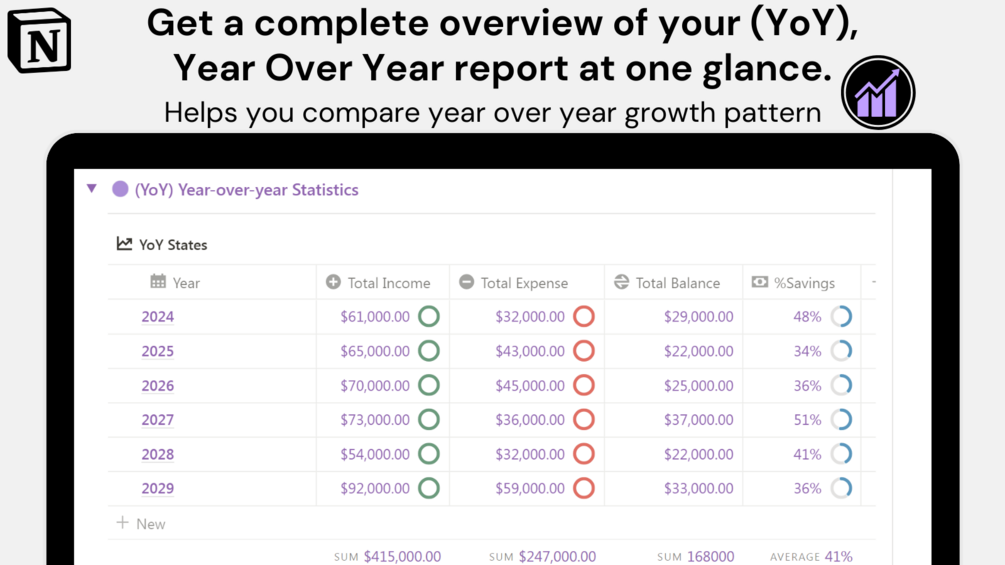
Task: Open the Total Income SUM dropdown
Action: click(387, 556)
